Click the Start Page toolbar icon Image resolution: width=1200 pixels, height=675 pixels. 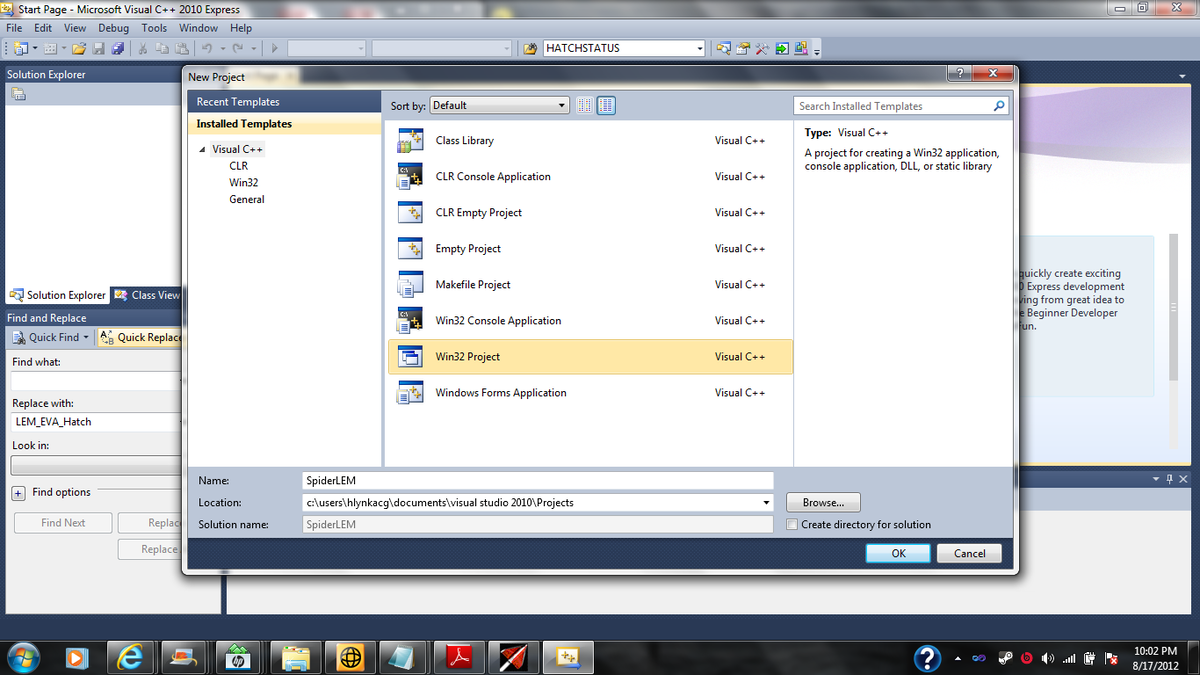[x=782, y=48]
